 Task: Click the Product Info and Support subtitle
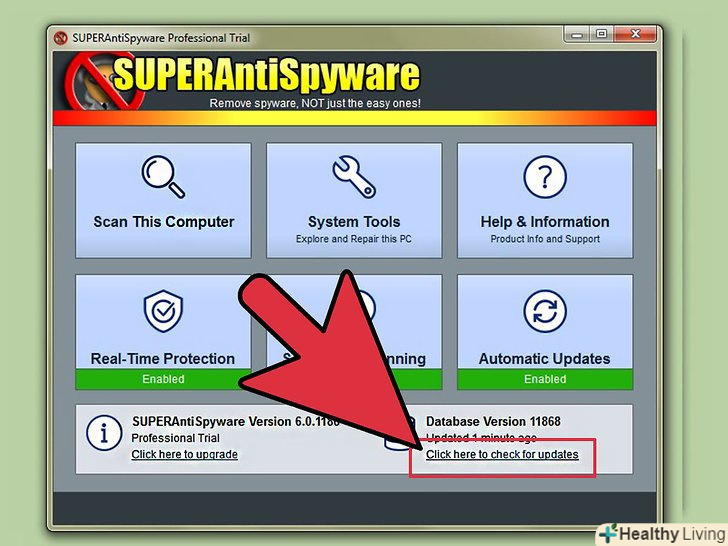(x=545, y=239)
